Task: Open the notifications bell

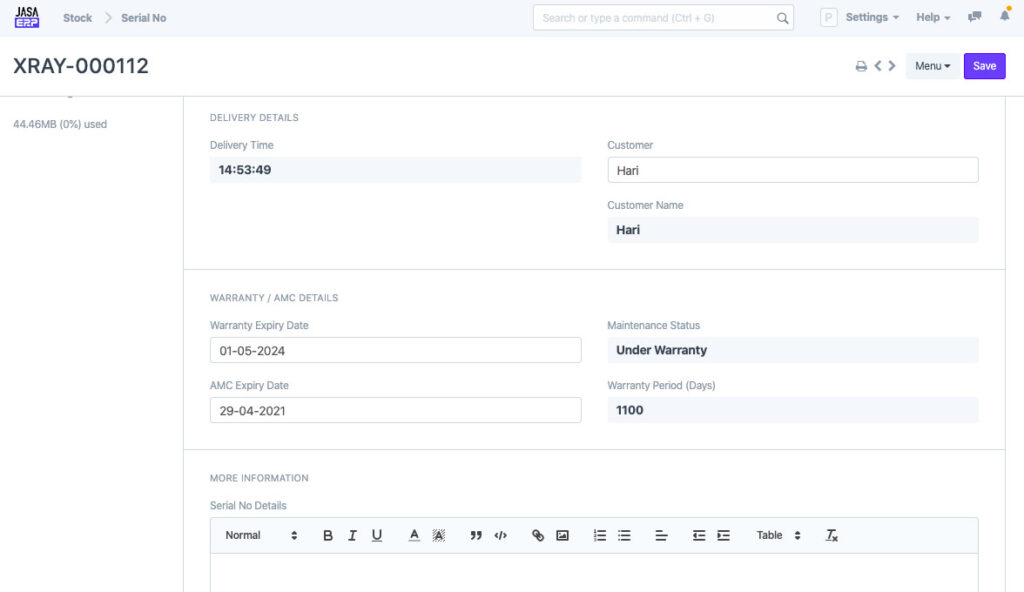Action: click(1004, 17)
